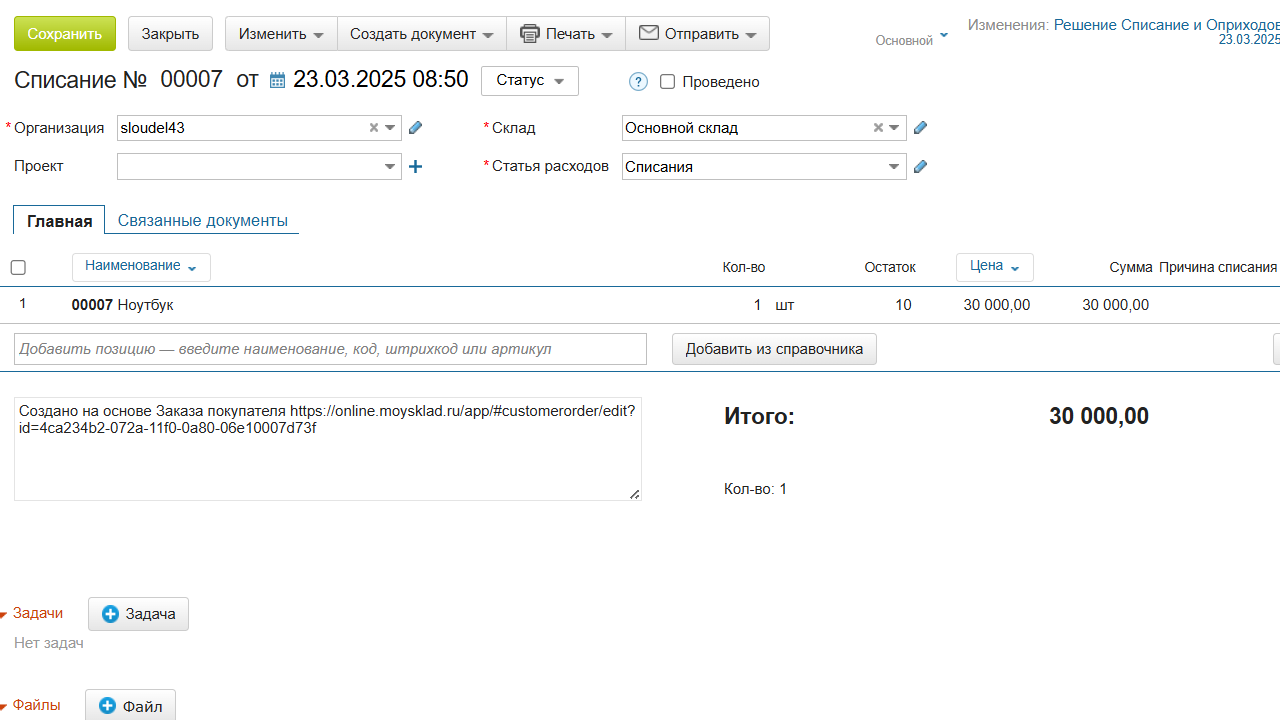Open the Статус dropdown
Image resolution: width=1280 pixels, height=720 pixels.
(x=530, y=80)
